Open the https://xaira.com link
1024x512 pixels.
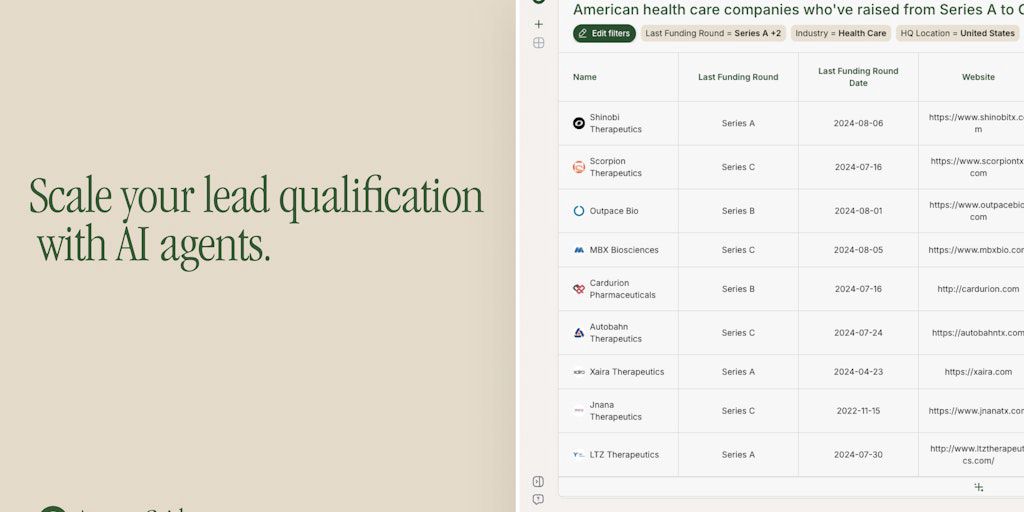[x=978, y=372]
